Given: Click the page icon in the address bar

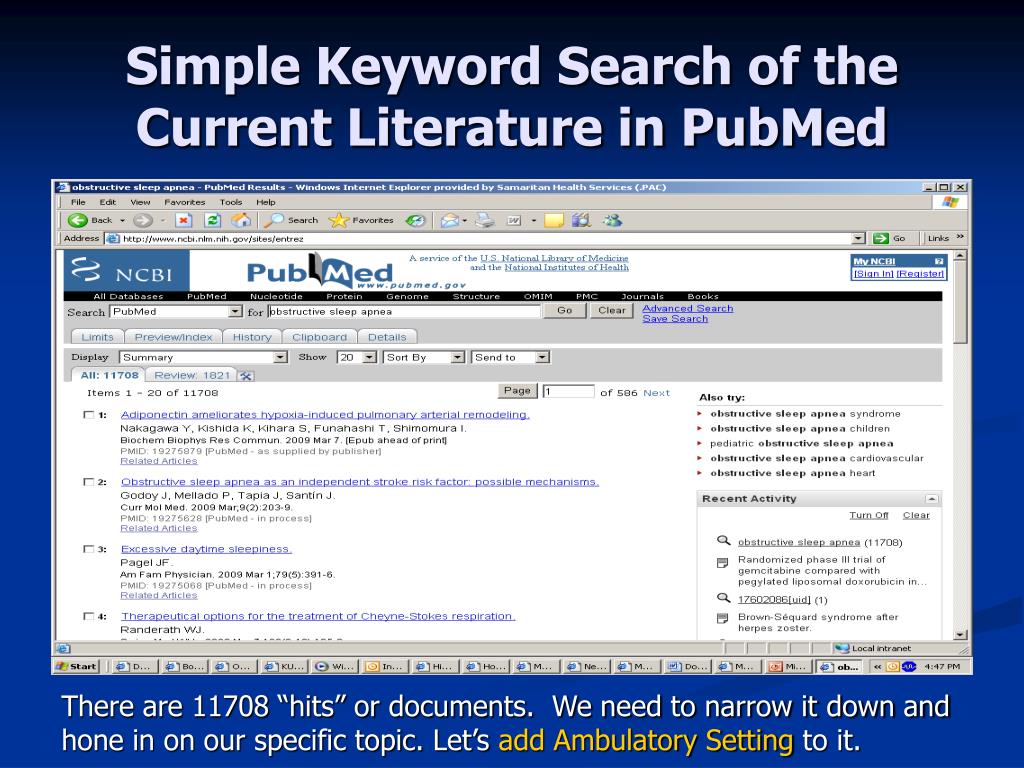Looking at the screenshot, I should pos(113,238).
